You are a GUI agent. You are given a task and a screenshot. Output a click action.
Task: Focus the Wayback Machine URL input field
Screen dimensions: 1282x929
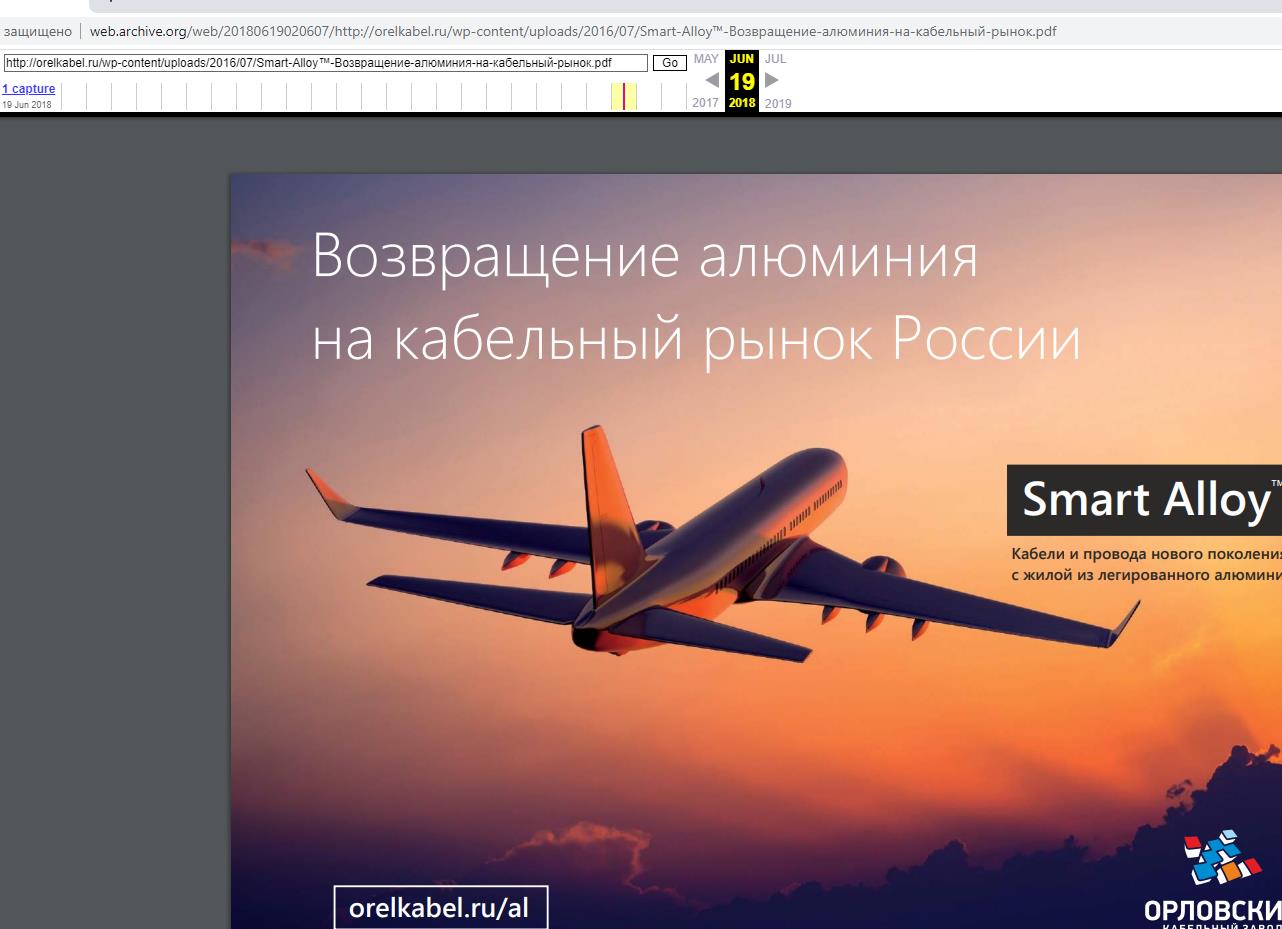click(x=326, y=63)
